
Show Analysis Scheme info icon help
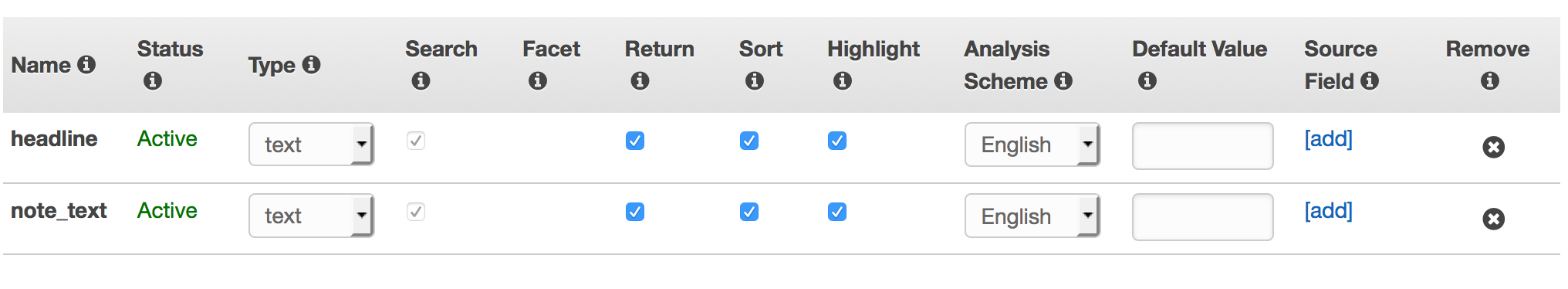tap(1063, 80)
